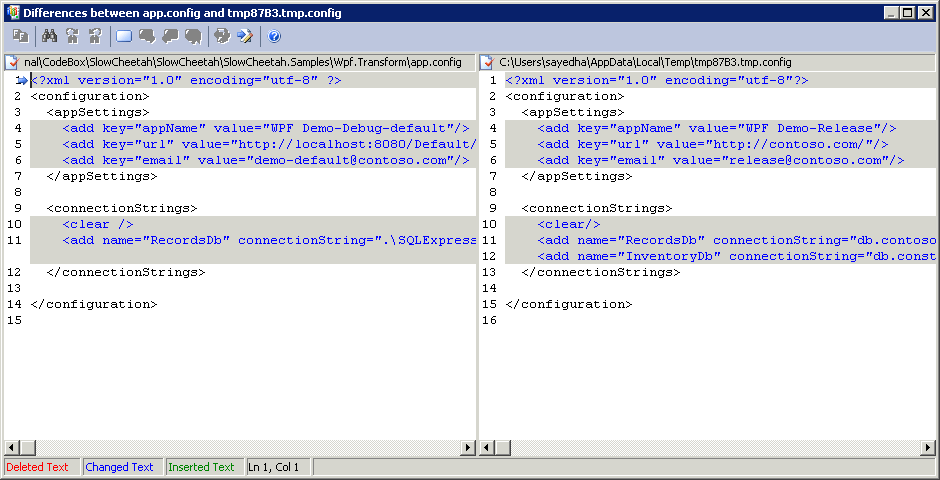Click the second binoculars icon, with arrows, in the toolbar
Screen dimensions: 940x480
click(x=73, y=37)
